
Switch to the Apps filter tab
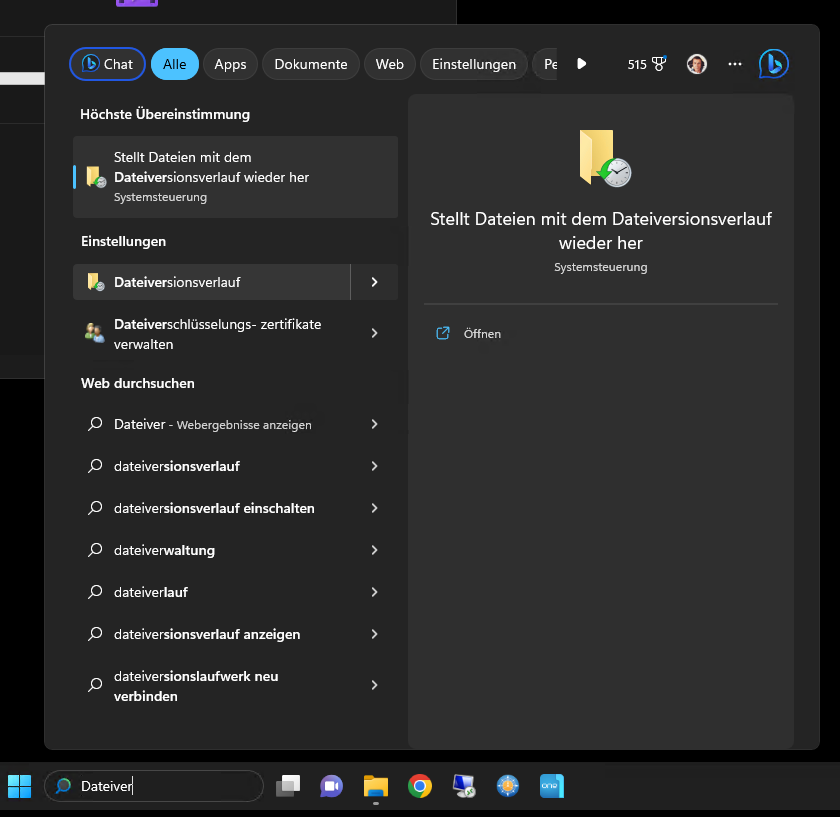(230, 64)
